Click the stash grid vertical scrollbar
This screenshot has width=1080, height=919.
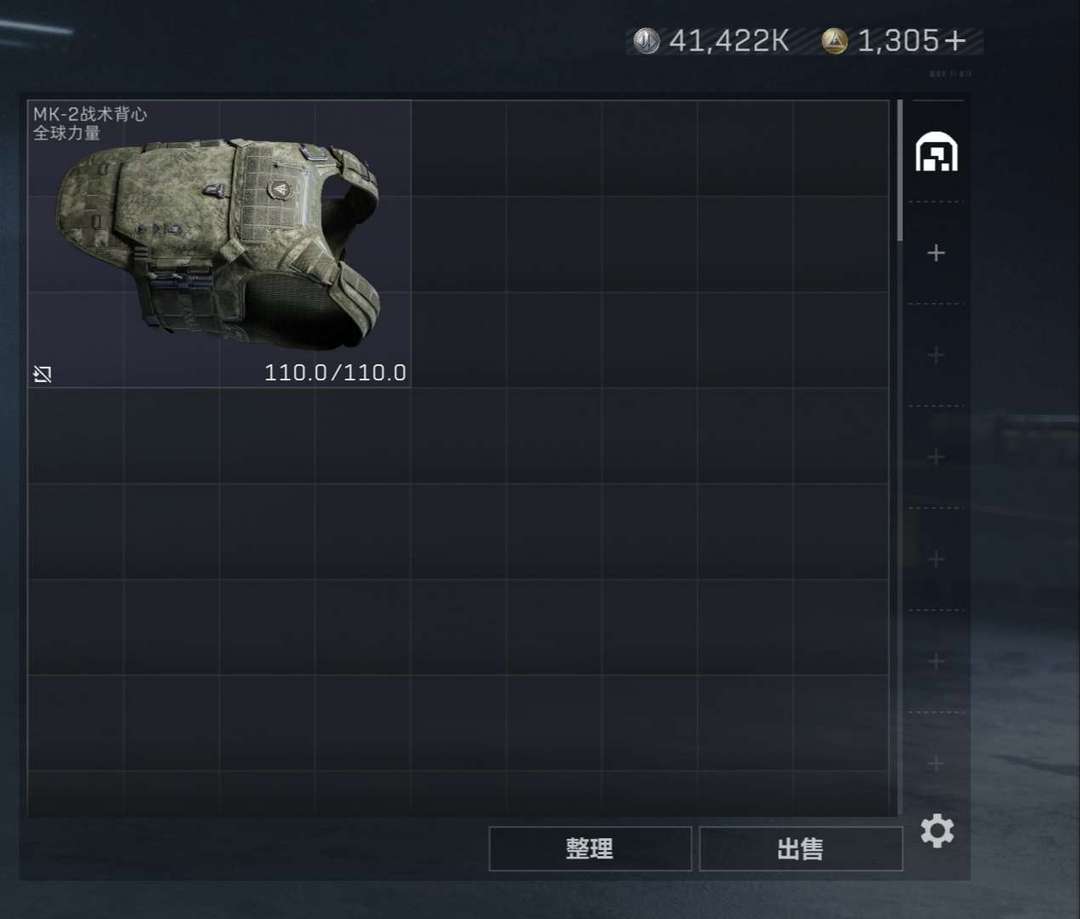coord(900,171)
